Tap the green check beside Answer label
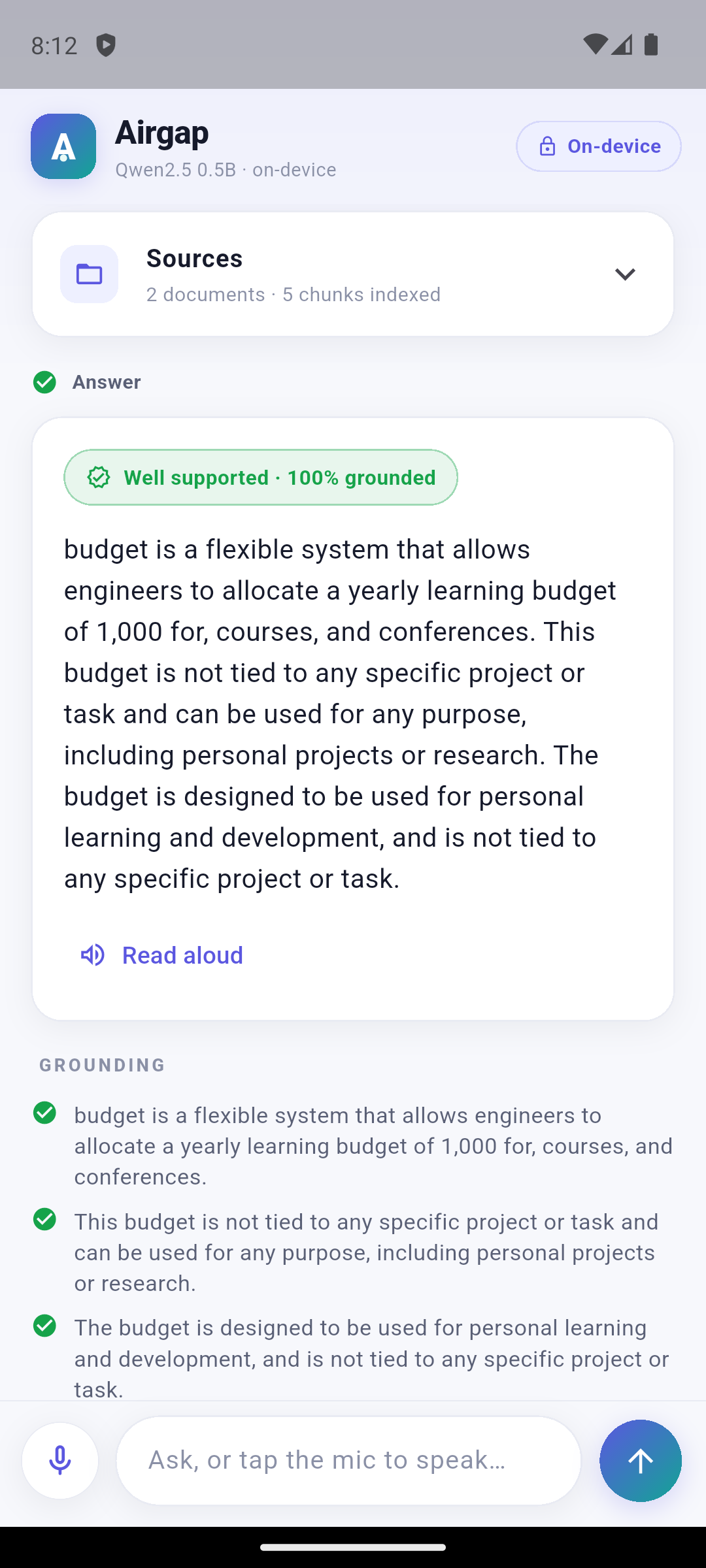The width and height of the screenshot is (706, 1568). click(44, 382)
